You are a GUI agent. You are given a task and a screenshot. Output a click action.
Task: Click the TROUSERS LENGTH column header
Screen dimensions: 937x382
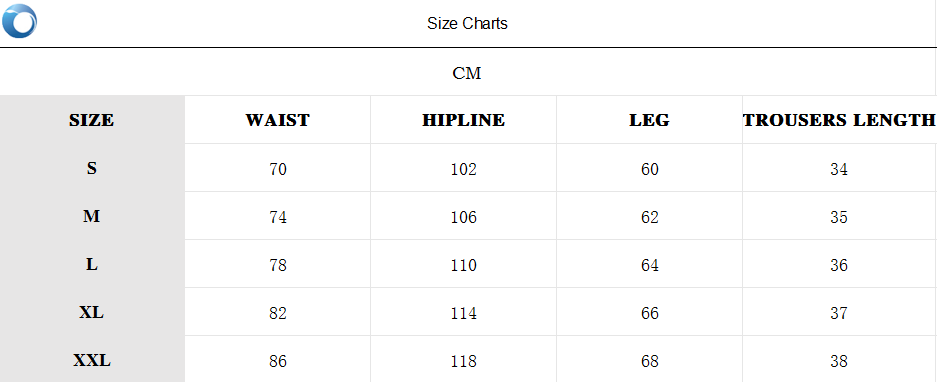[x=839, y=120]
